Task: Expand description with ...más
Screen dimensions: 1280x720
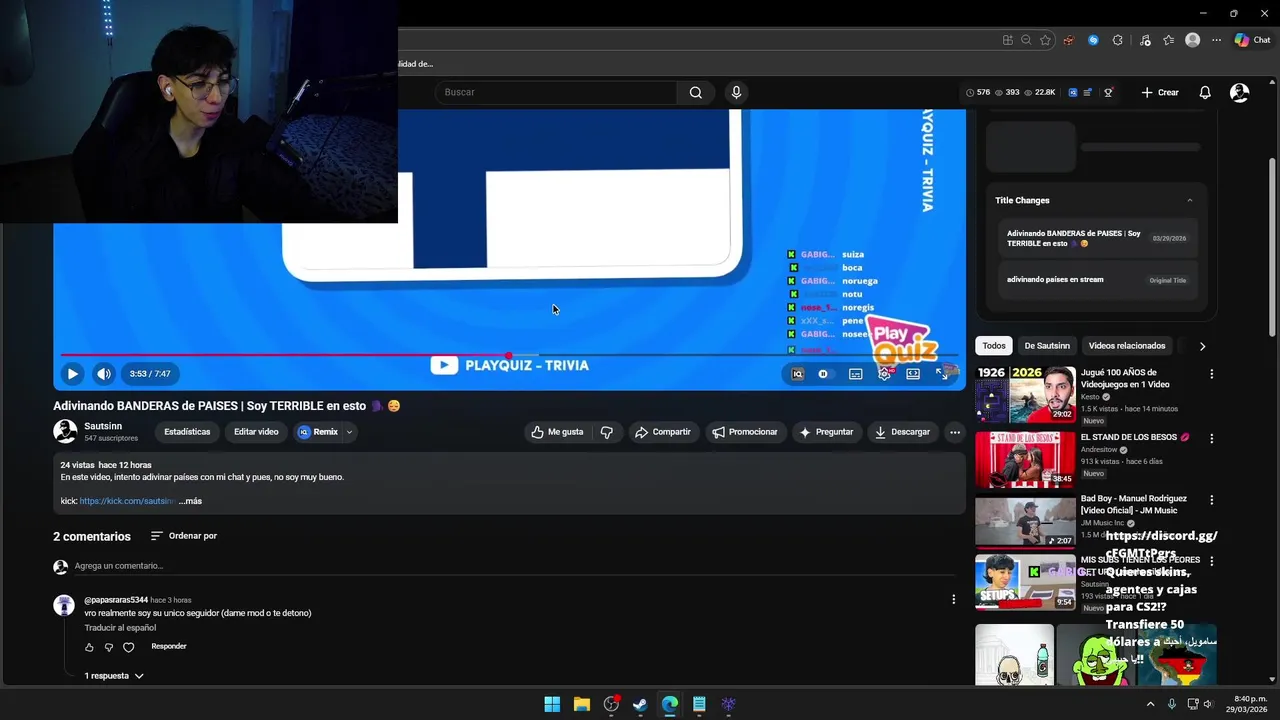Action: 190,501
